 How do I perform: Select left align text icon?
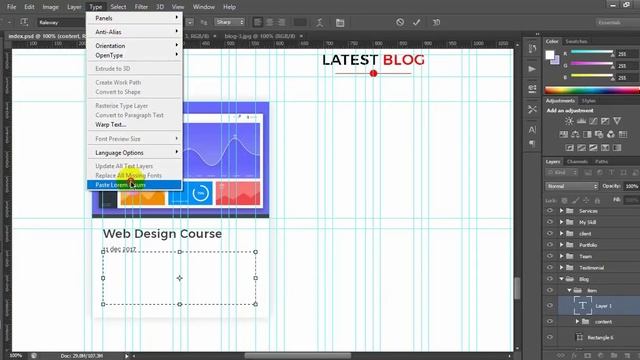click(258, 22)
